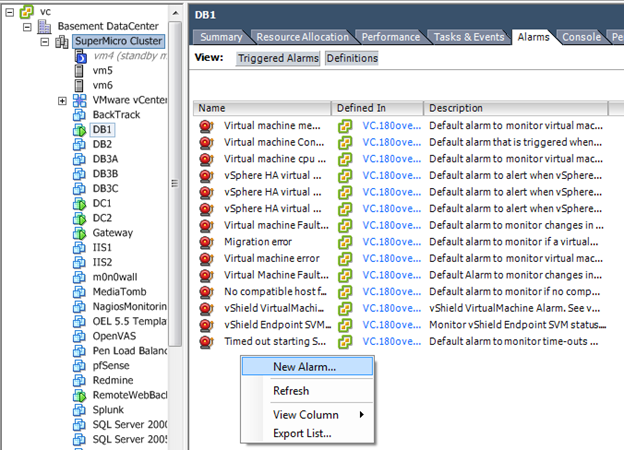Click the powered-on DB1 VM icon
Viewport: 624px width, 450px height.
[x=79, y=130]
